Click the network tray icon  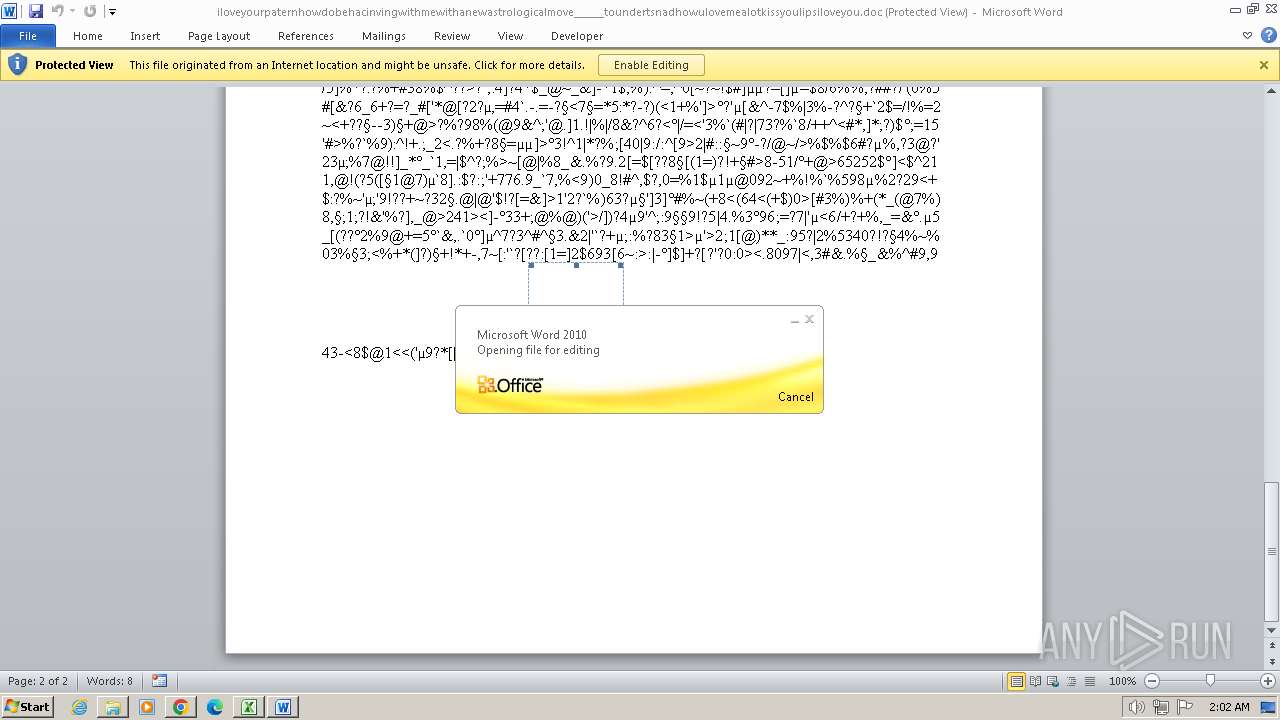[x=1161, y=707]
